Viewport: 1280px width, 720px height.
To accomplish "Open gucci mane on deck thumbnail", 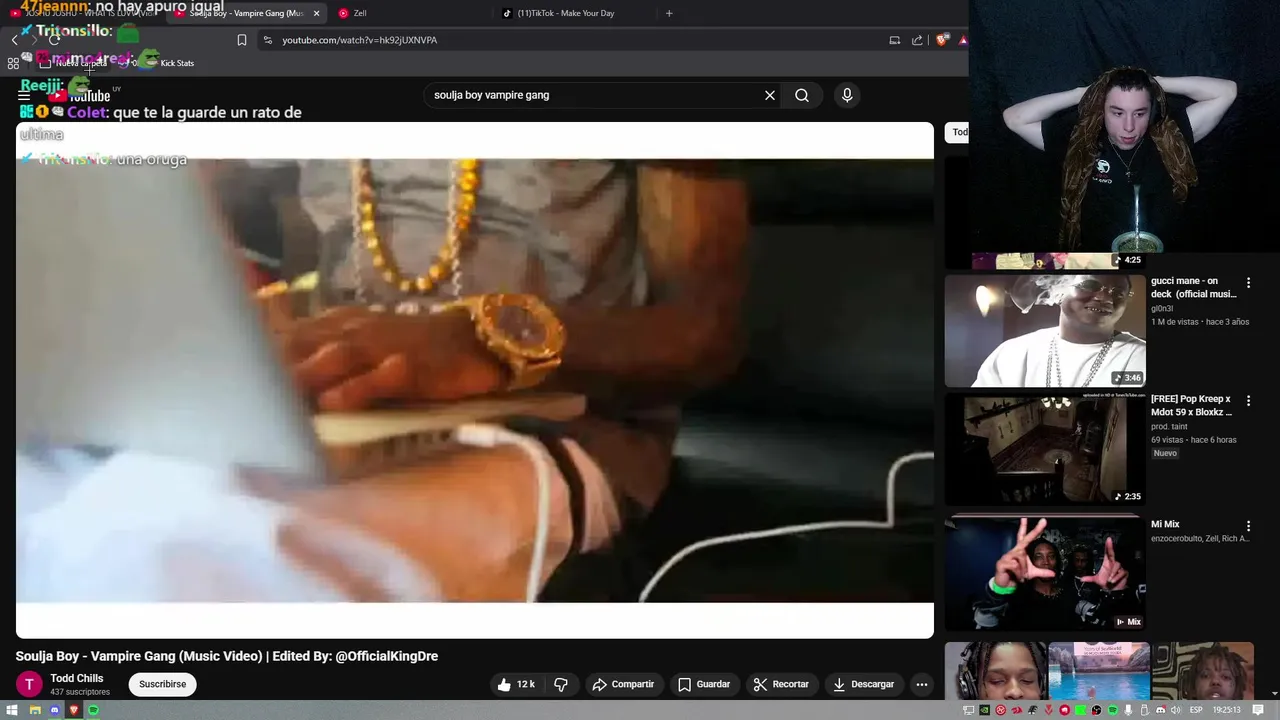I will 1045,331.
